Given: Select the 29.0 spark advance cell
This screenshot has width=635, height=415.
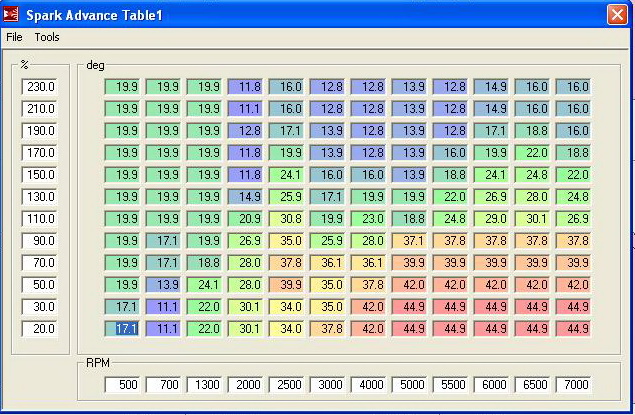Looking at the screenshot, I should (x=493, y=219).
